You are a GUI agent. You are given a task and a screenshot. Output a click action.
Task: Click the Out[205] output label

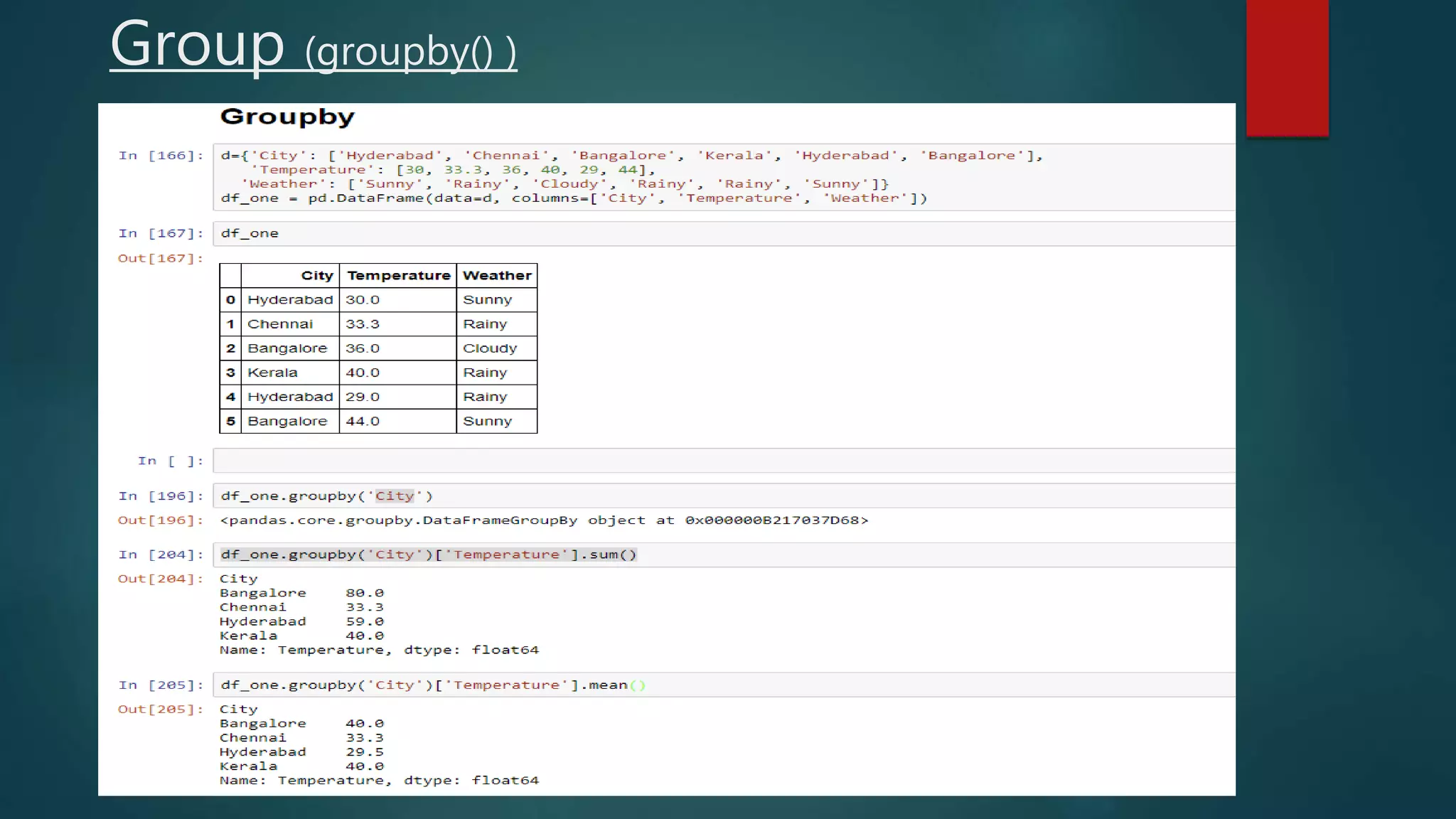point(161,710)
